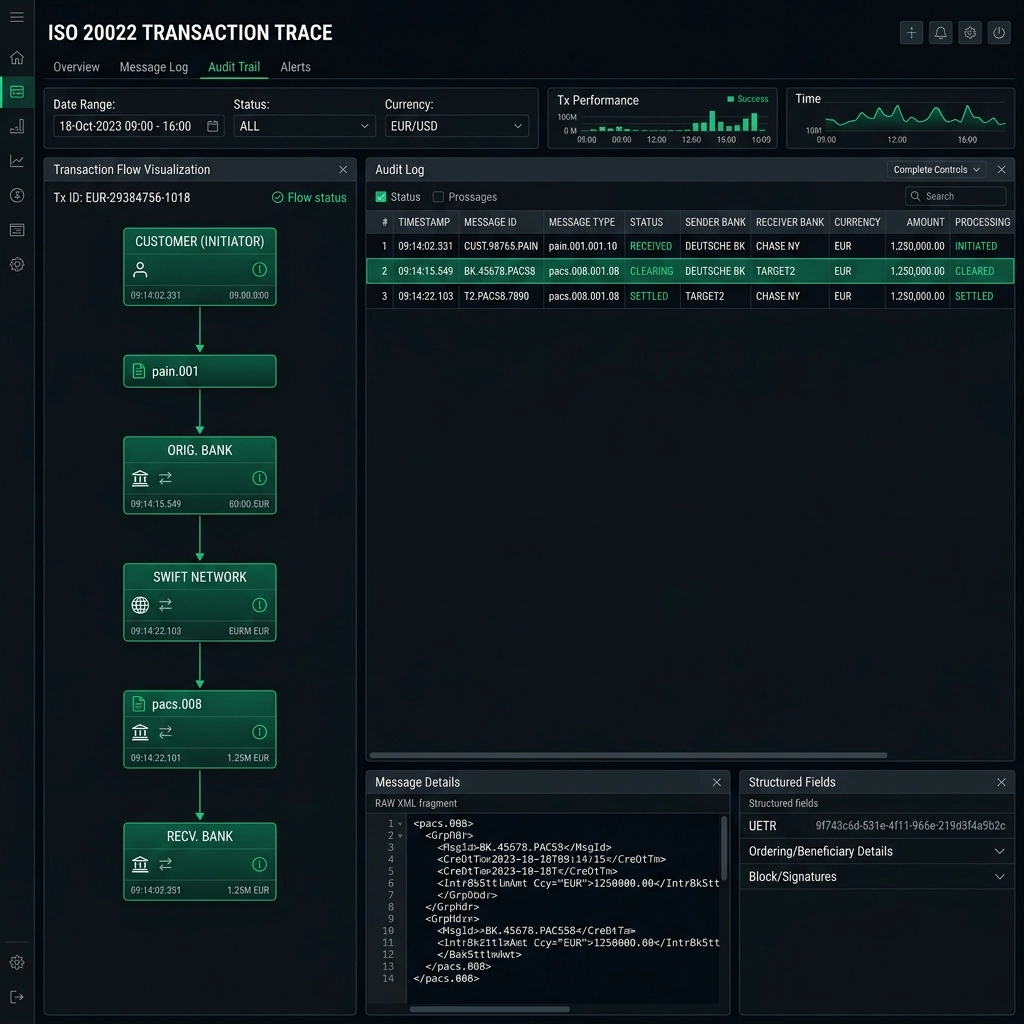Close the Structured Fields panel
Viewport: 1024px width, 1024px height.
1001,782
